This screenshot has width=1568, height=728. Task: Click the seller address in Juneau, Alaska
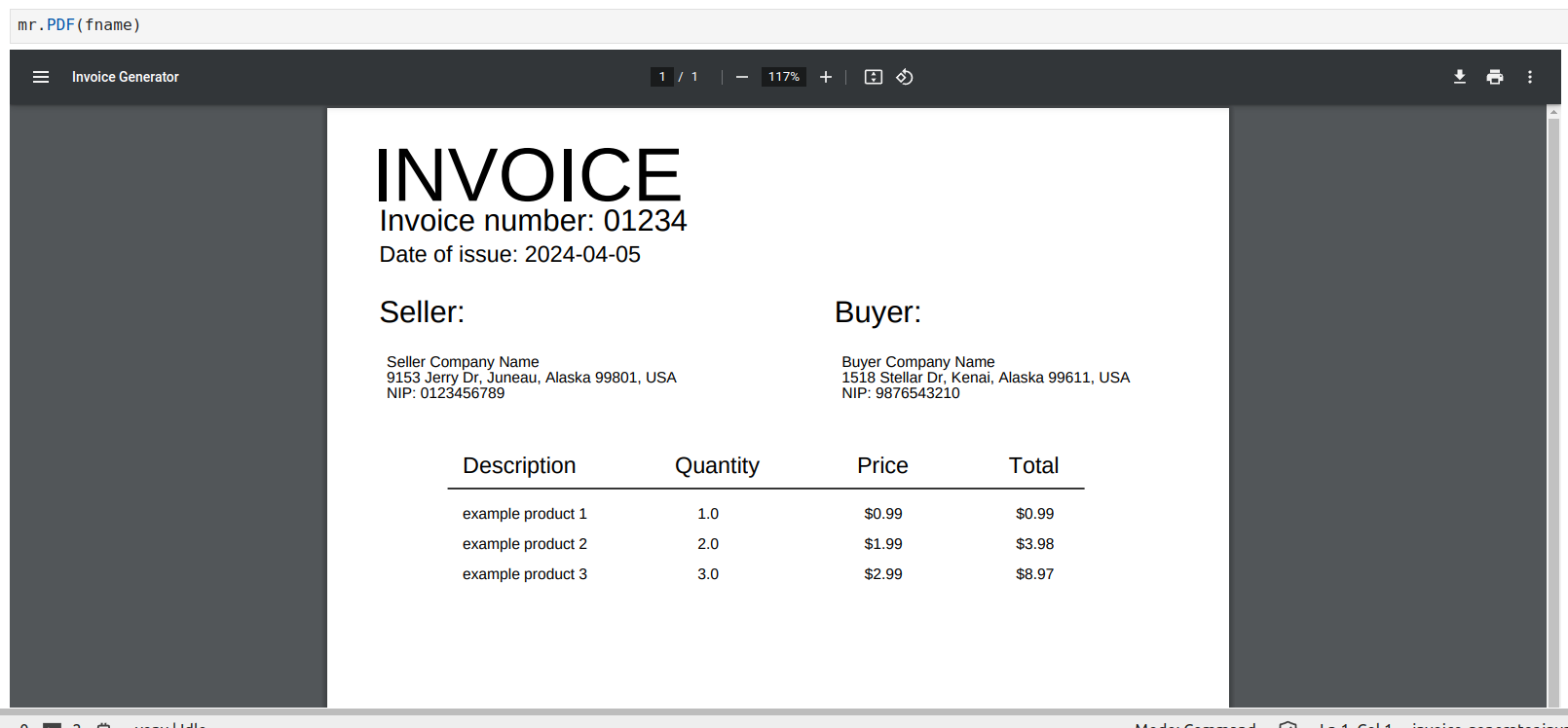[531, 378]
